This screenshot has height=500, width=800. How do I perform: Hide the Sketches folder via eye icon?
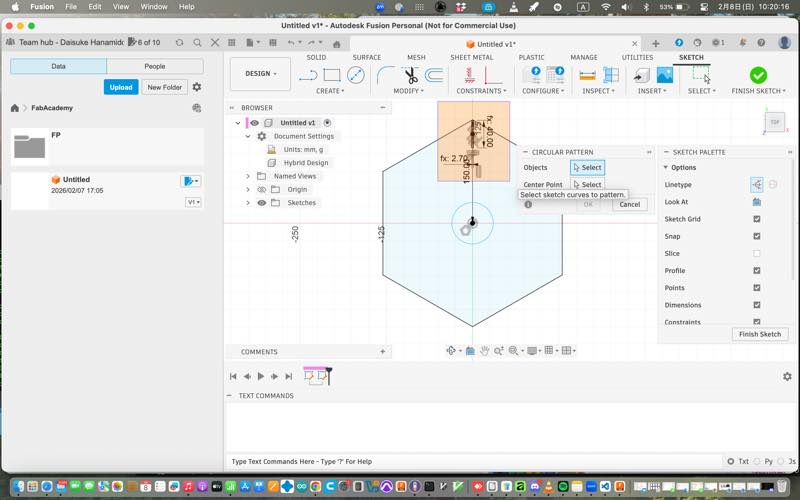tap(262, 203)
